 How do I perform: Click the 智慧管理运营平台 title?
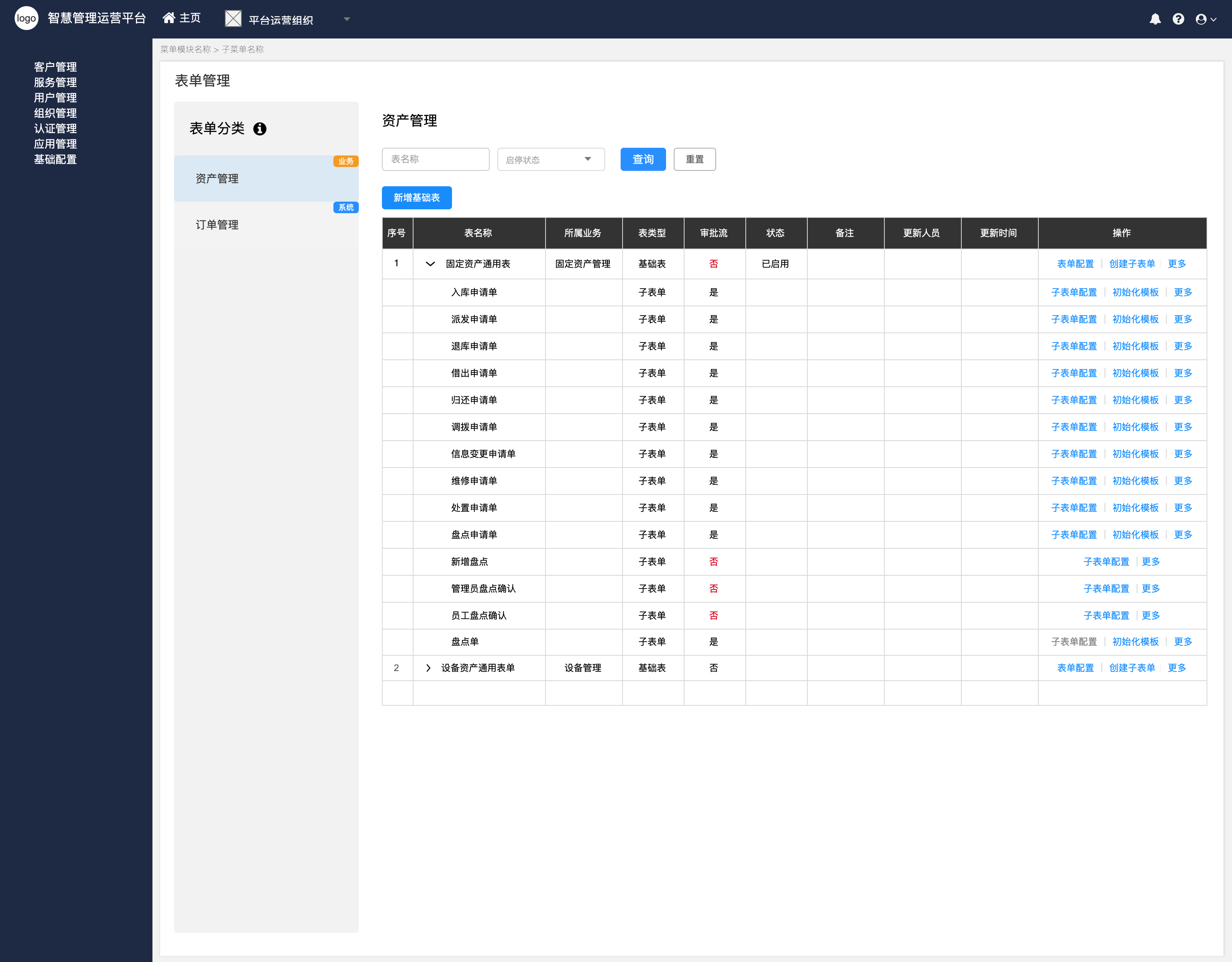[x=97, y=18]
